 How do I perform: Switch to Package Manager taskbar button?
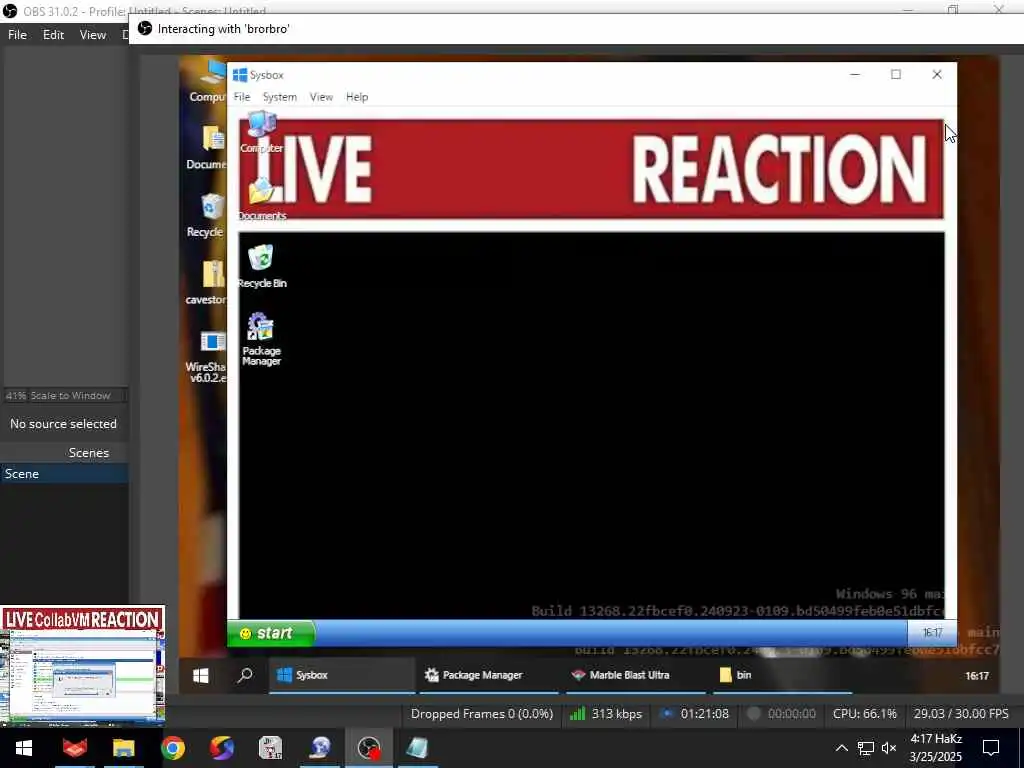489,675
